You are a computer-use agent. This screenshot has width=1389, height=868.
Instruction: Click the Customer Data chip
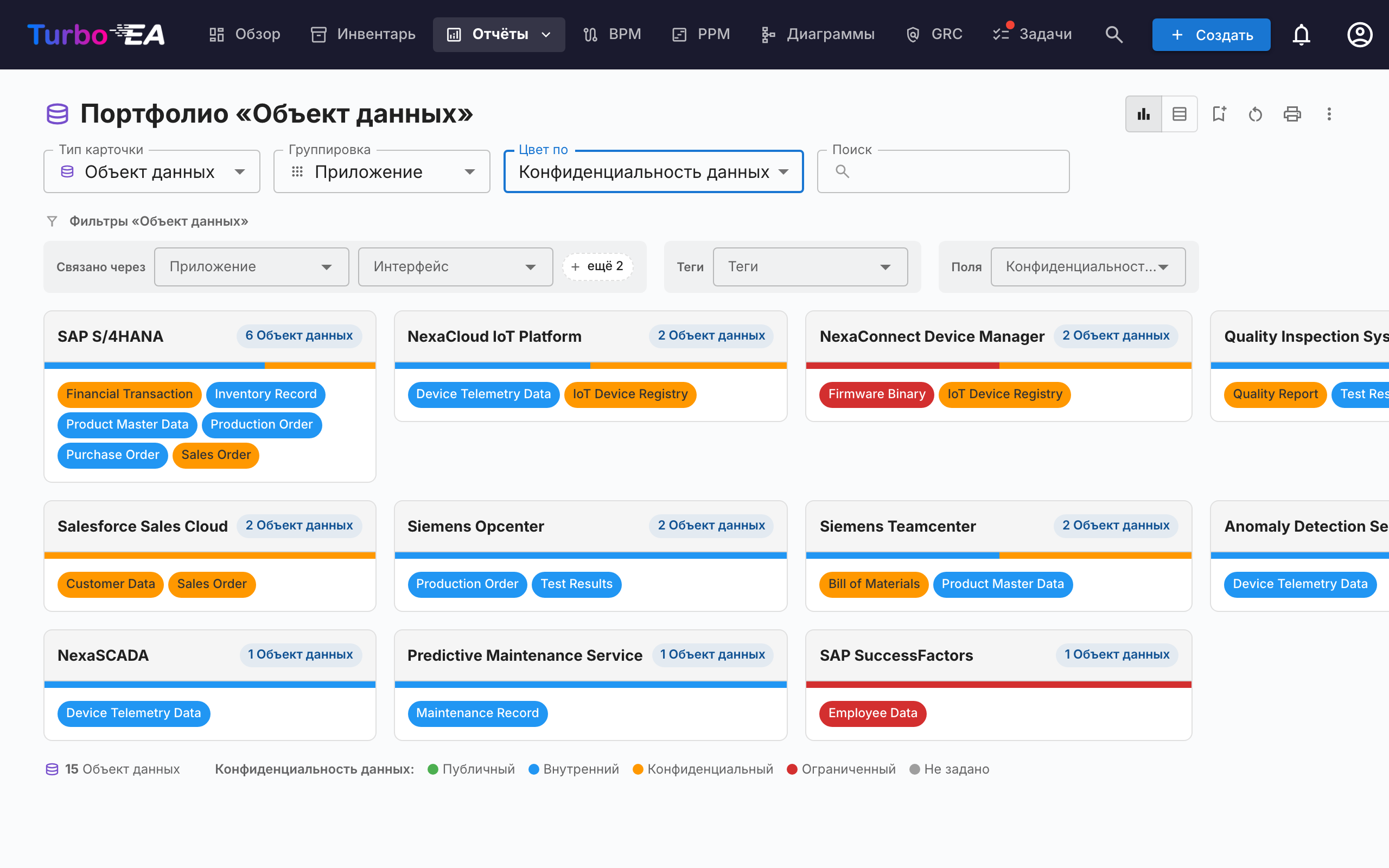110,584
